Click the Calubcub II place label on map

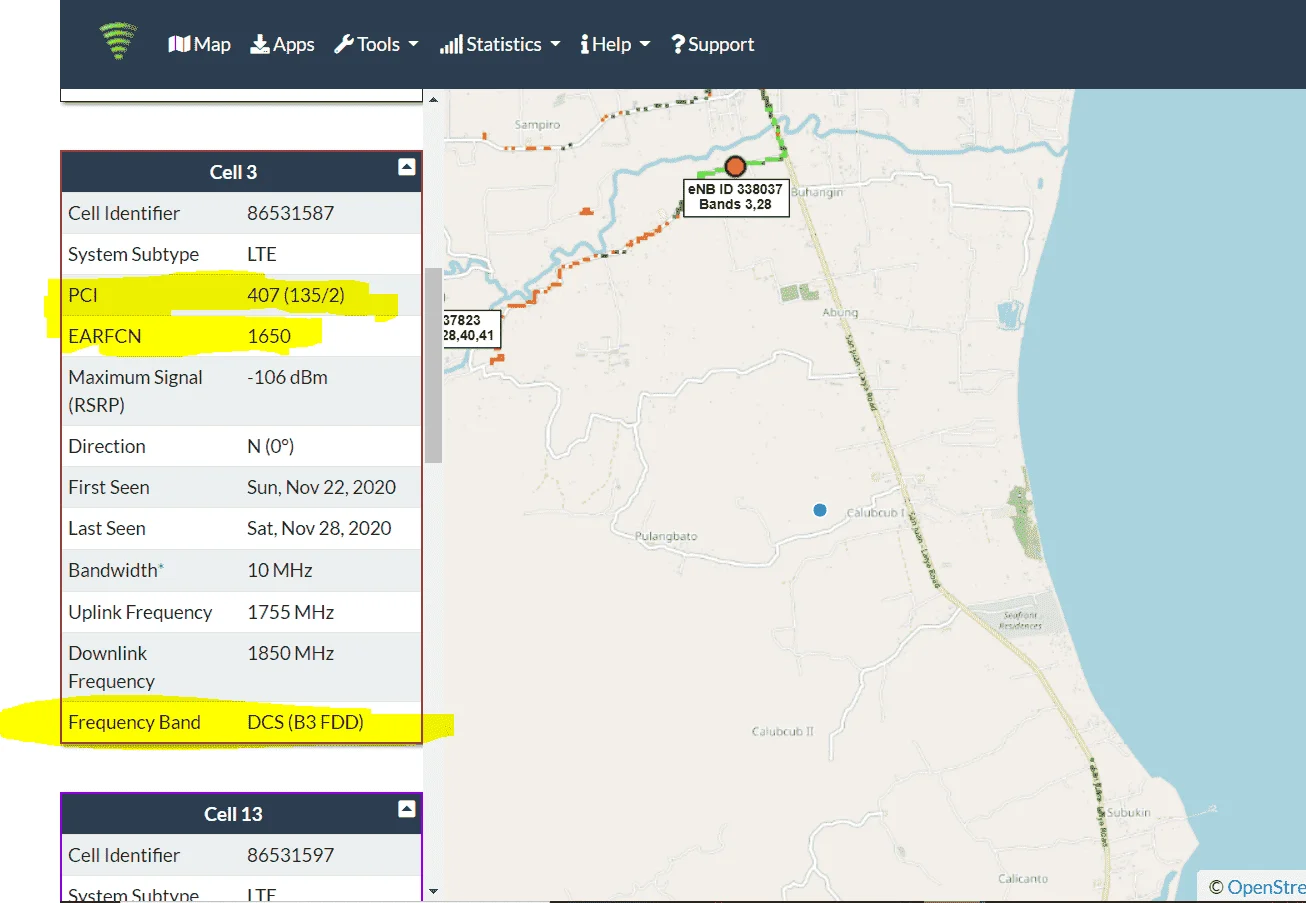pyautogui.click(x=783, y=731)
